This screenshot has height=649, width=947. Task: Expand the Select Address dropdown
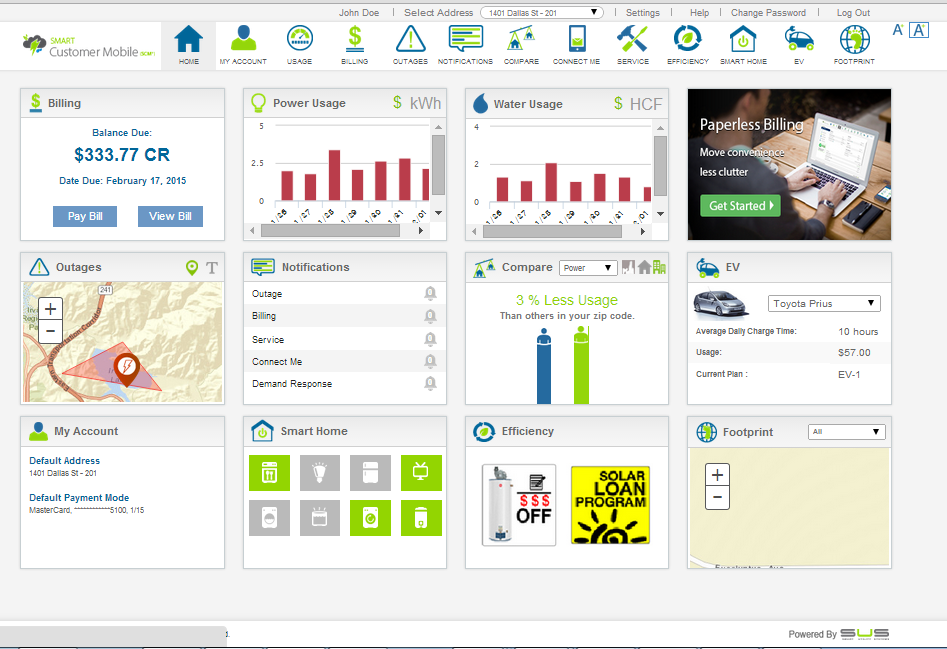[541, 13]
